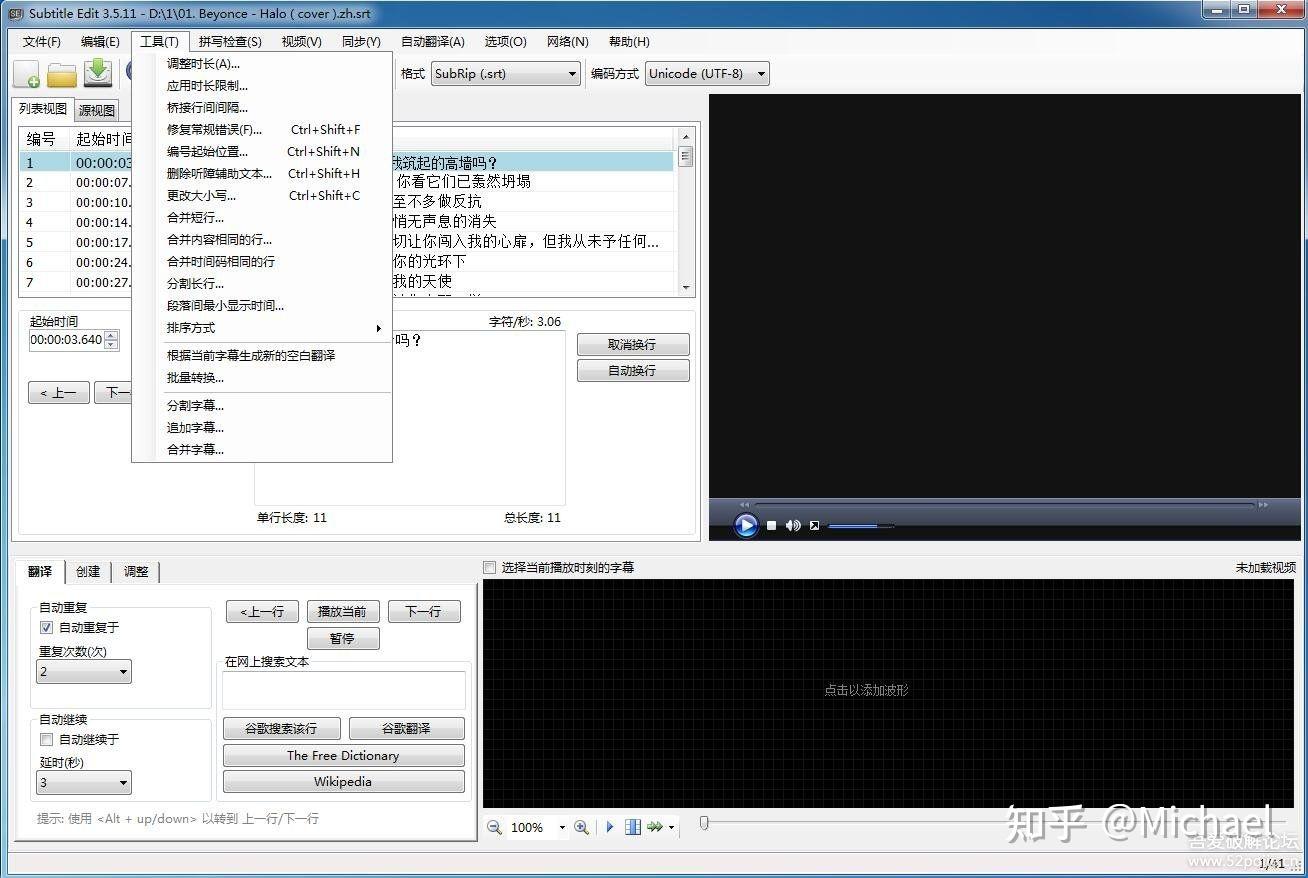Mute the video player volume
Viewport: 1308px width, 878px height.
(x=793, y=524)
